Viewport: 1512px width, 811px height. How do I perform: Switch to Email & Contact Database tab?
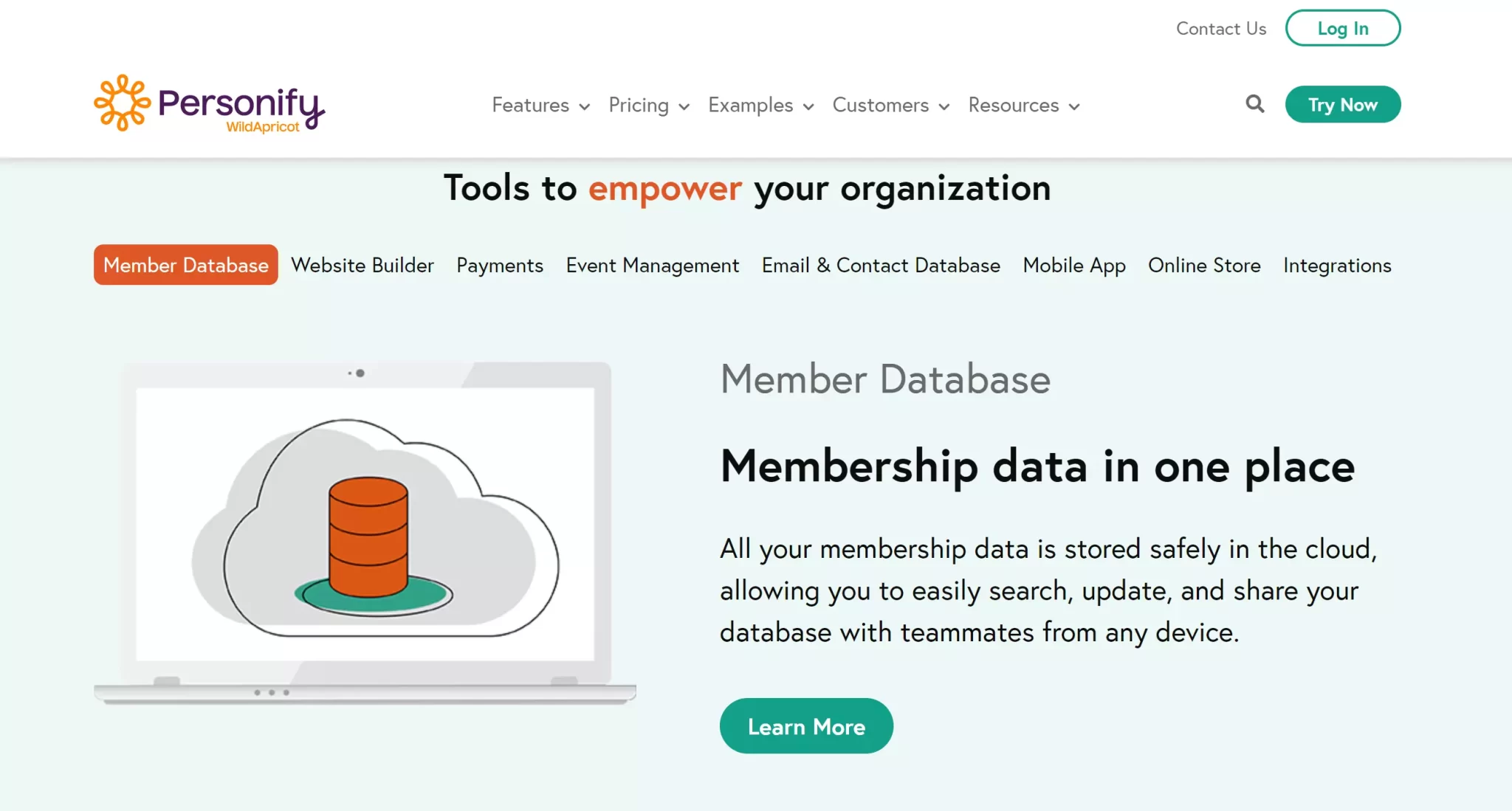pyautogui.click(x=881, y=265)
